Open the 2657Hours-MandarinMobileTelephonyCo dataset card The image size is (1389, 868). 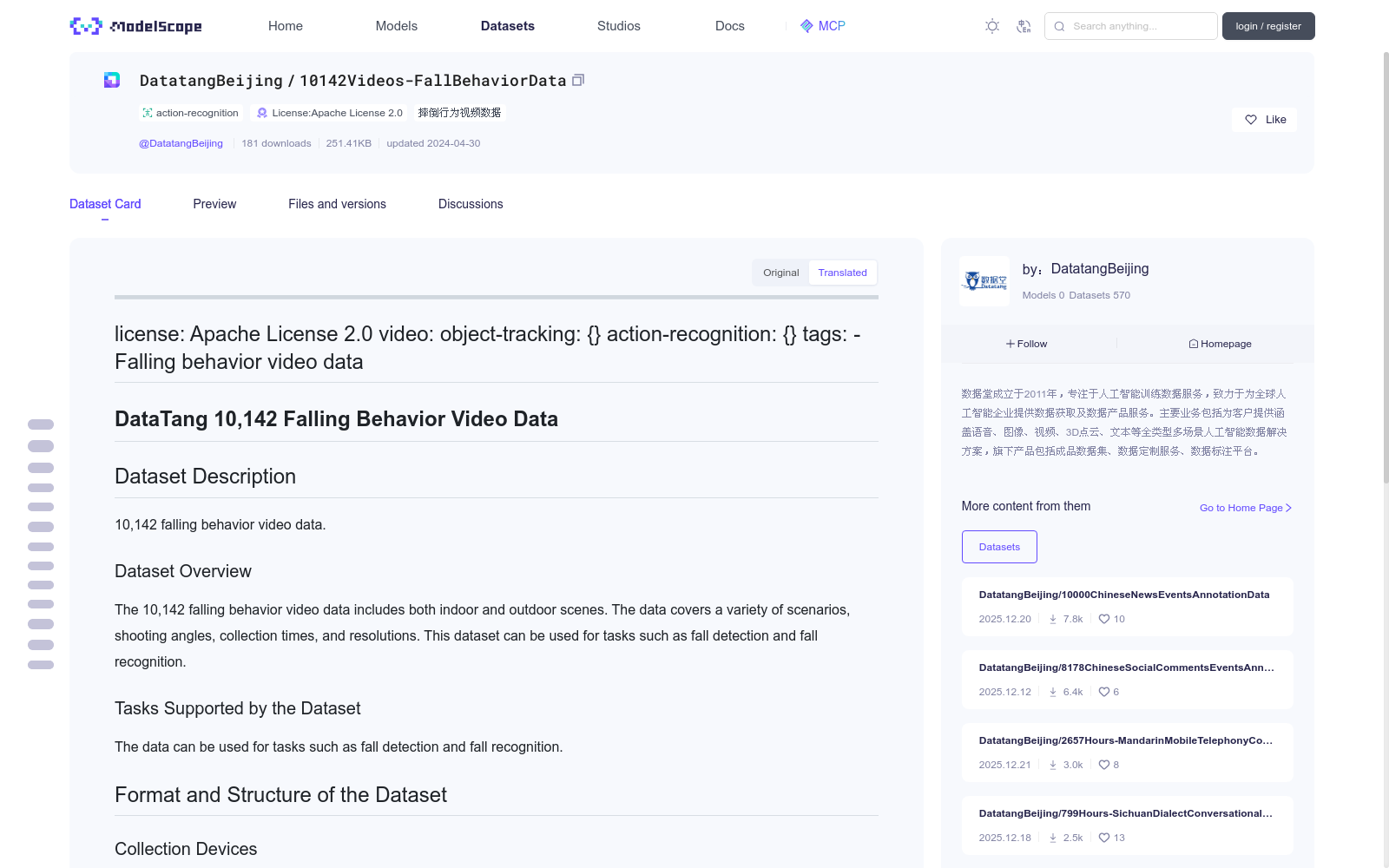tap(1127, 753)
